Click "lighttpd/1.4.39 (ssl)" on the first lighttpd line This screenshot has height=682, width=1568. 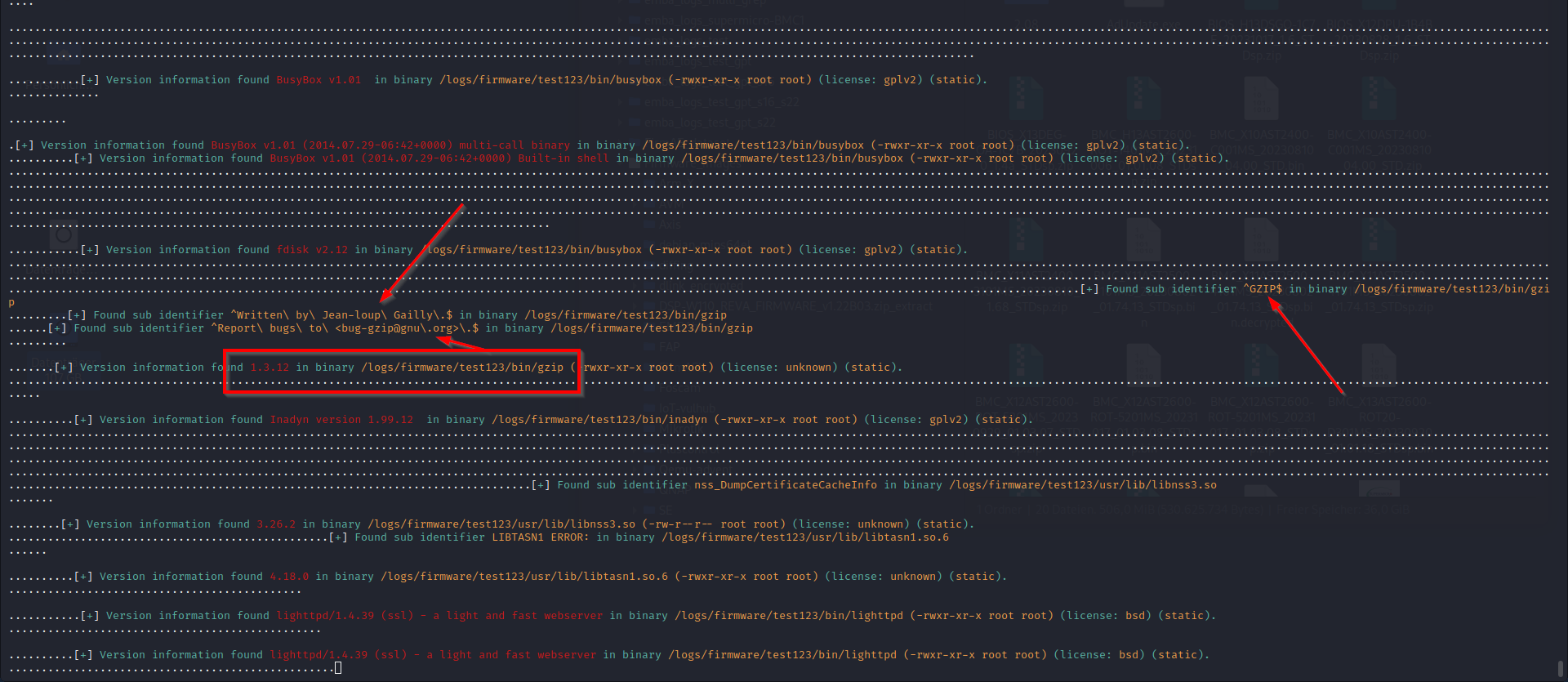(x=345, y=616)
